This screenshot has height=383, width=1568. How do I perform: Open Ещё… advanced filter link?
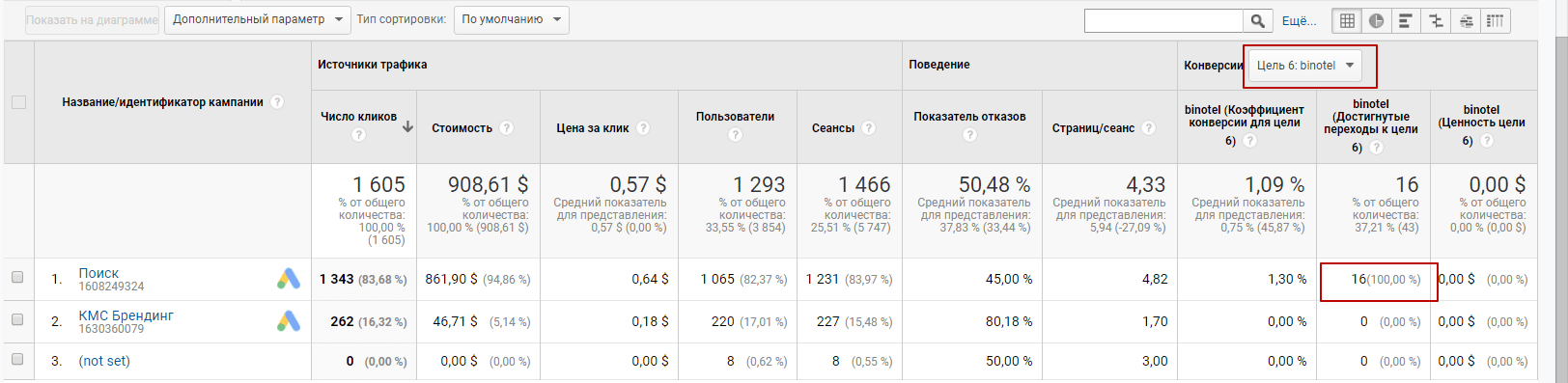(1299, 20)
